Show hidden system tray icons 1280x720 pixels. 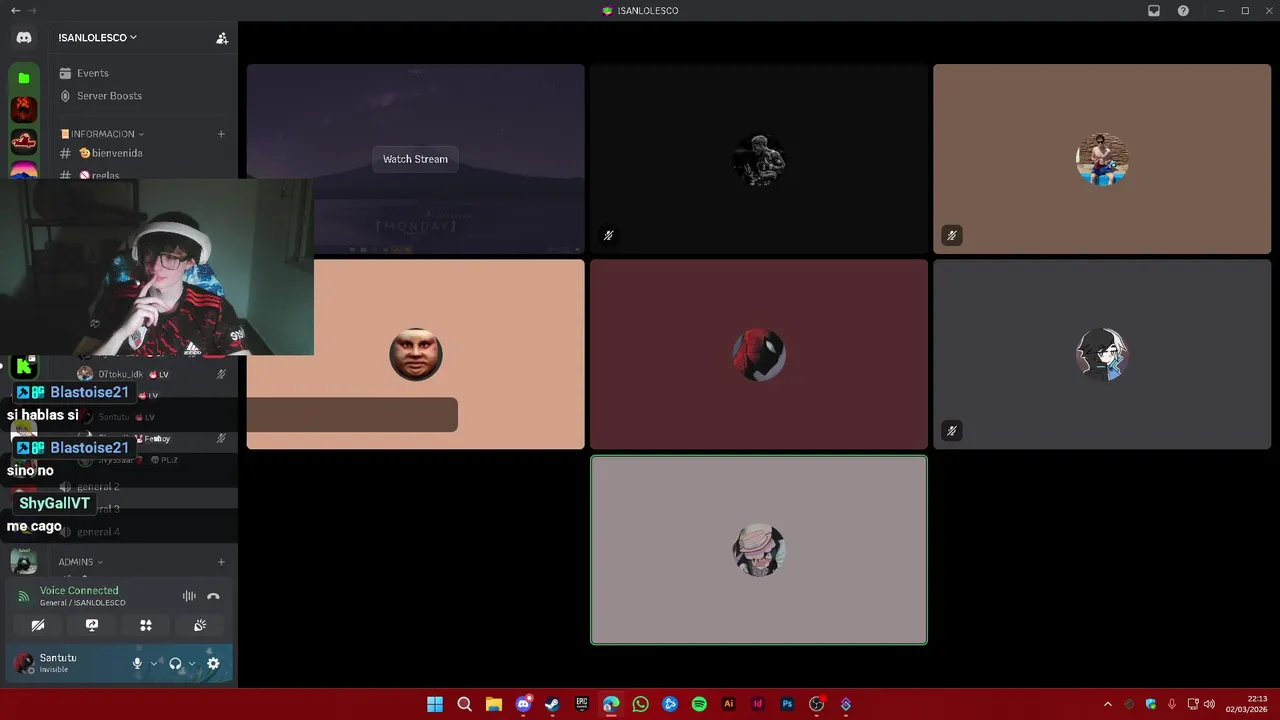(x=1107, y=704)
